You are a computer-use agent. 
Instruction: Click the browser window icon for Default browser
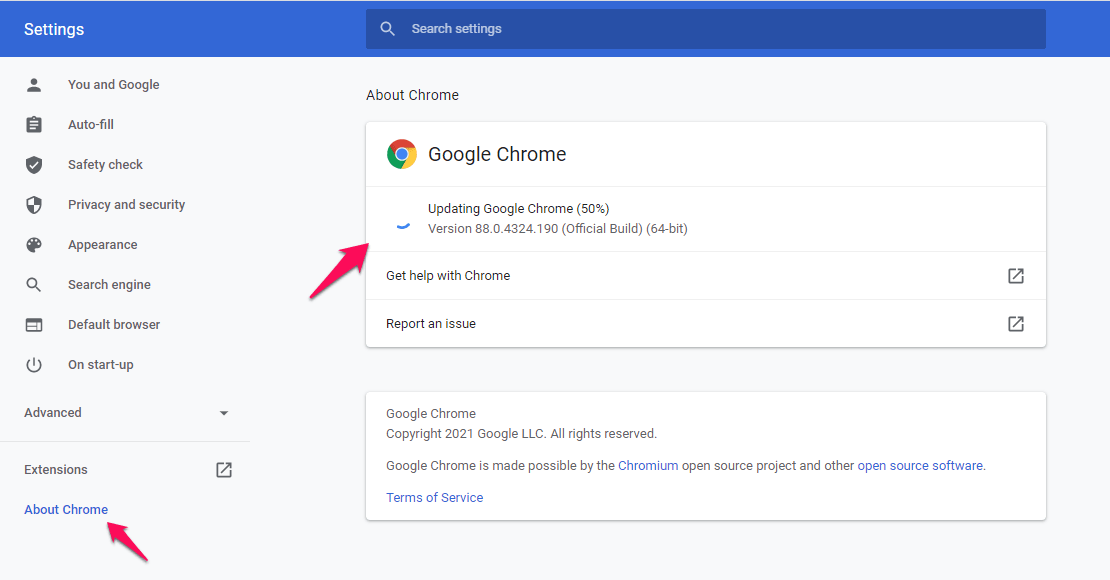pyautogui.click(x=33, y=325)
